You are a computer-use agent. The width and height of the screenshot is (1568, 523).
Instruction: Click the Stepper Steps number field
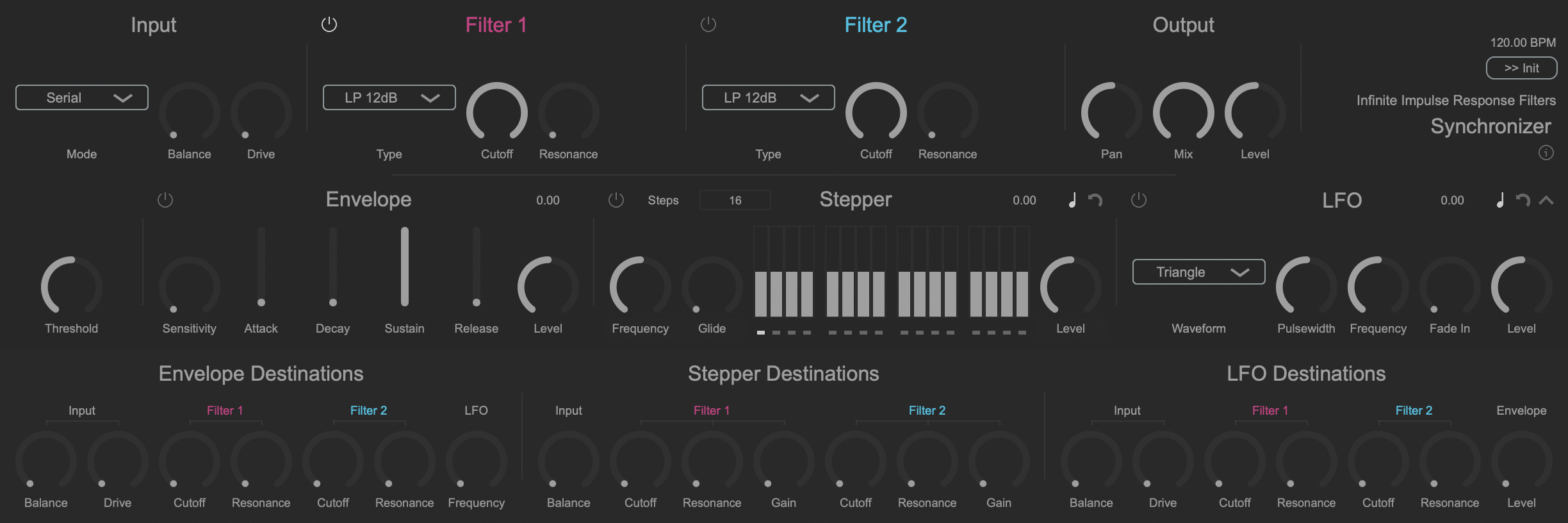(x=735, y=201)
